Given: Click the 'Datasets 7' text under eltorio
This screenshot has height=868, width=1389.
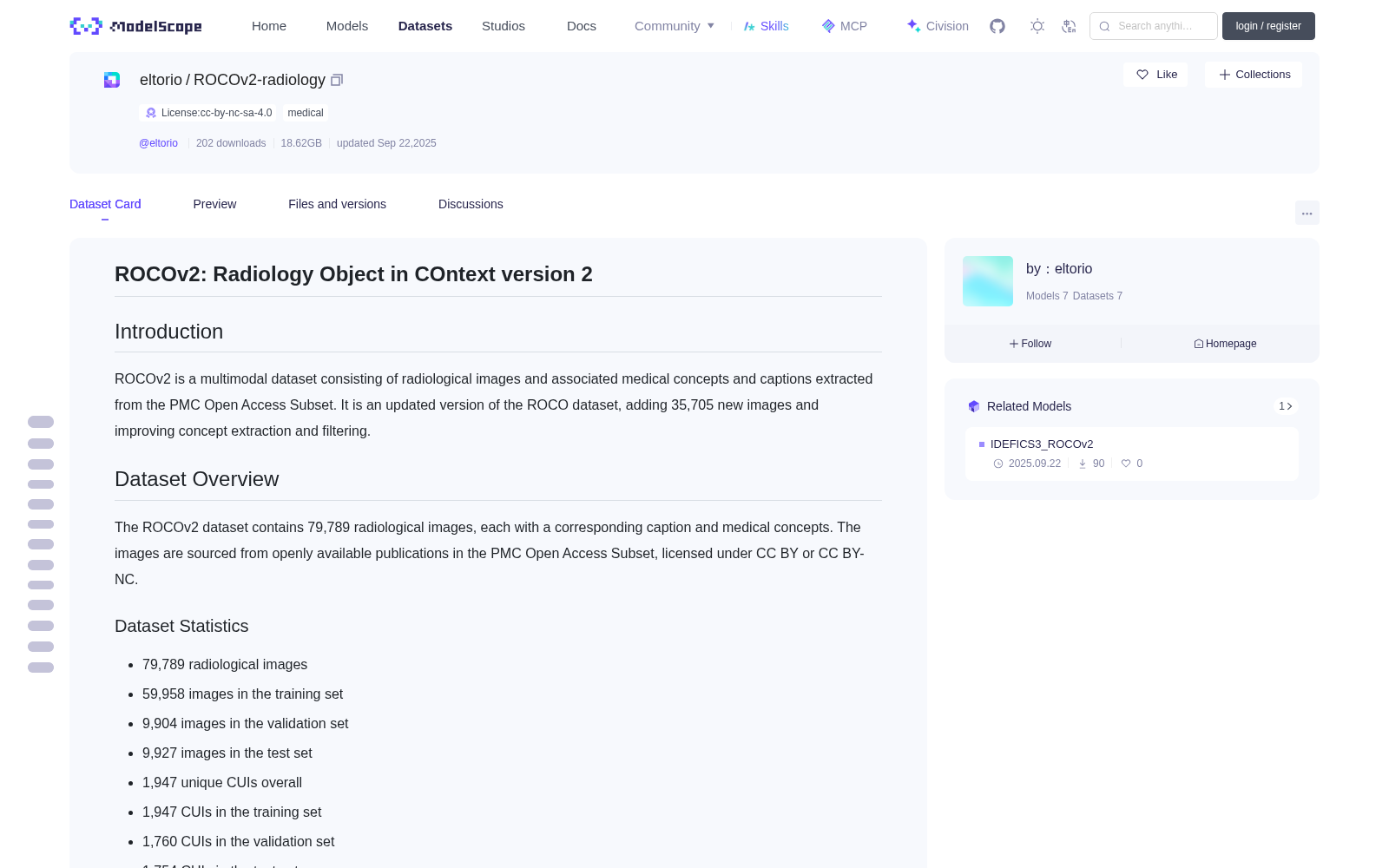Looking at the screenshot, I should tap(1097, 296).
